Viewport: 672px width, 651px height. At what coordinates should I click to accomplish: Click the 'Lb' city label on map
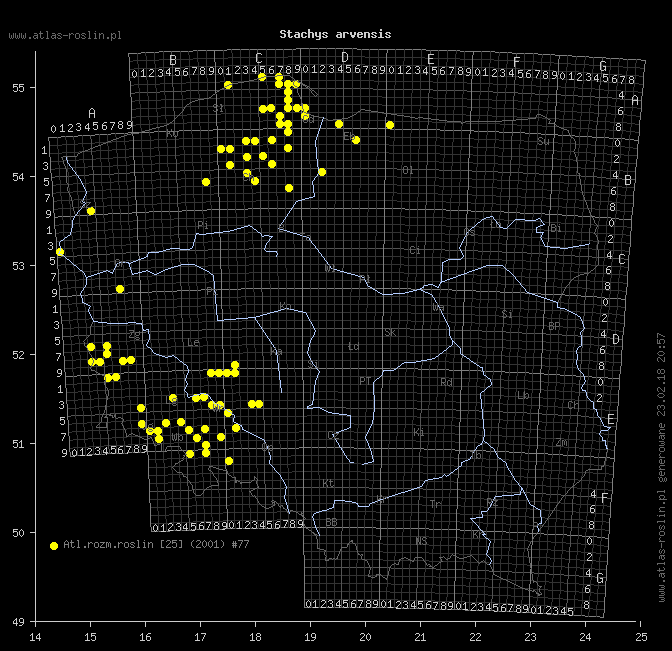523,395
